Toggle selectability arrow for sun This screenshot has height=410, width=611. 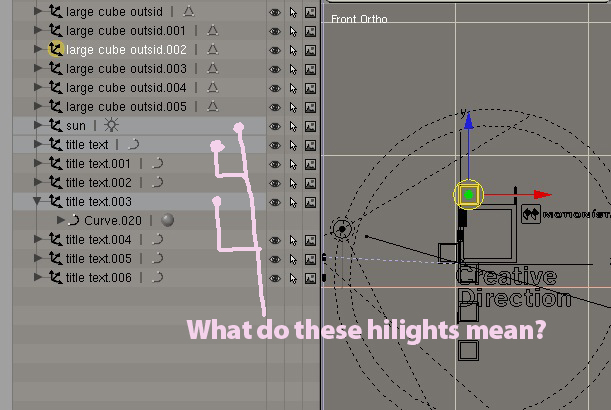click(x=293, y=127)
